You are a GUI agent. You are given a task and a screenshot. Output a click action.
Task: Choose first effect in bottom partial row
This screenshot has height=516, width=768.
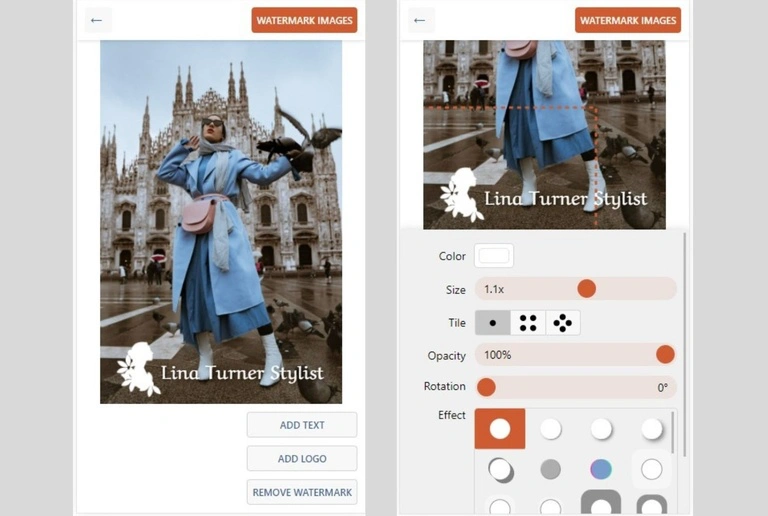click(500, 506)
